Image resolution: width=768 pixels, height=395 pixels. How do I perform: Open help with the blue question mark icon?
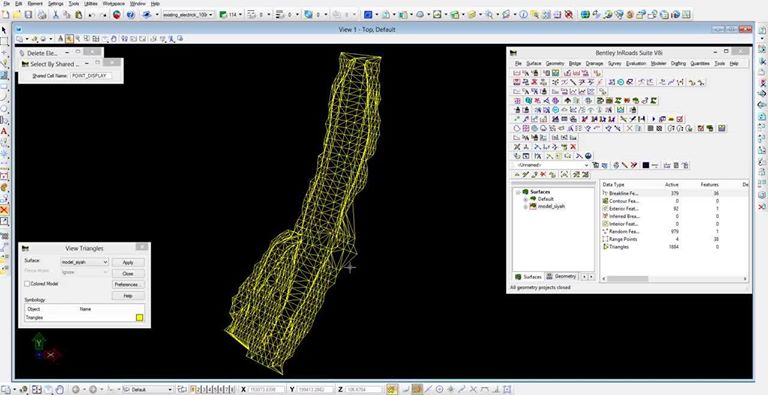coord(130,15)
